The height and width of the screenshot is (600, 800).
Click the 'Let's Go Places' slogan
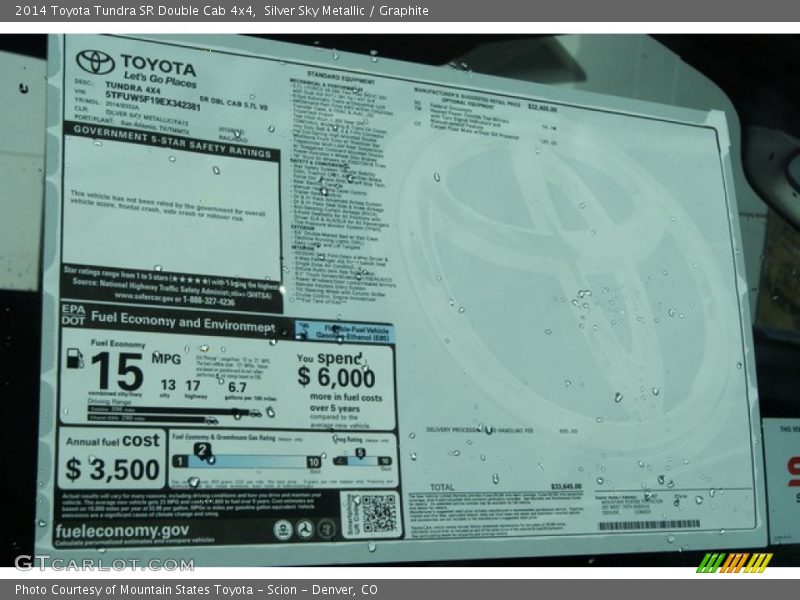(x=160, y=80)
